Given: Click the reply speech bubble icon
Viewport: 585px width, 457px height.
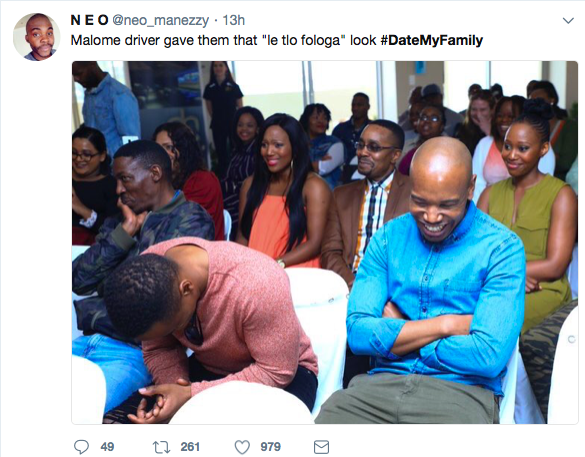Looking at the screenshot, I should (x=81, y=447).
